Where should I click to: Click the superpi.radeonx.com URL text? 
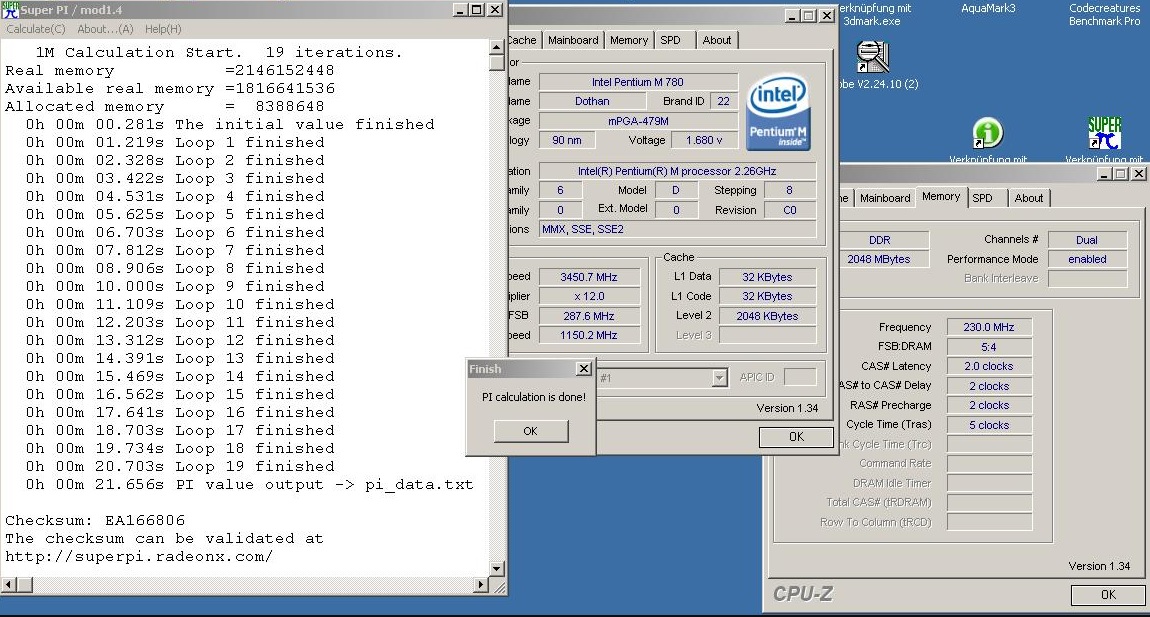tap(139, 556)
